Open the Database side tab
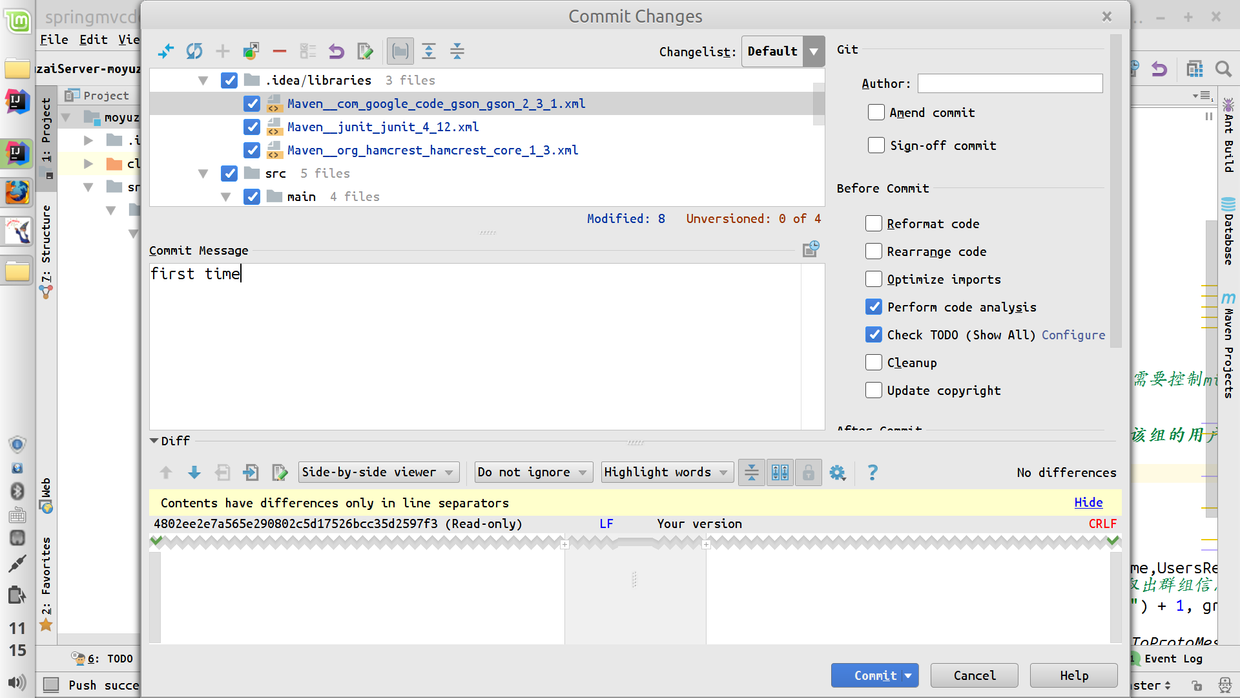The width and height of the screenshot is (1240, 698). pos(1228,232)
